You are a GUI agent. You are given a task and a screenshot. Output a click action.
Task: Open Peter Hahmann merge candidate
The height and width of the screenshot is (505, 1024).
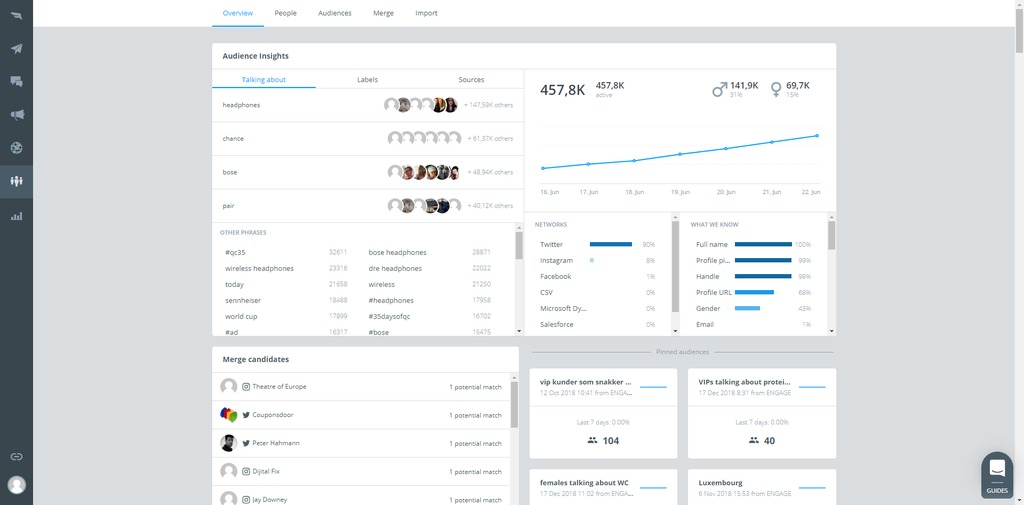click(275, 443)
